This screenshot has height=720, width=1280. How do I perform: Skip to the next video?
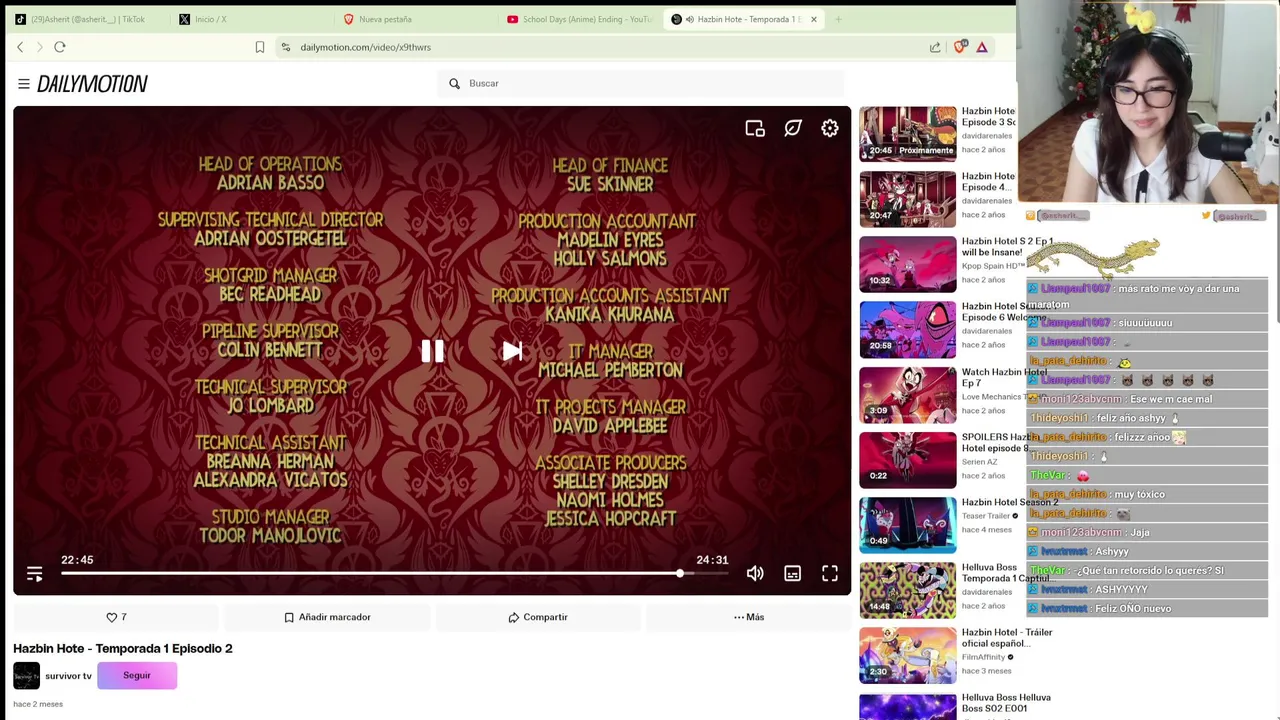pos(512,351)
